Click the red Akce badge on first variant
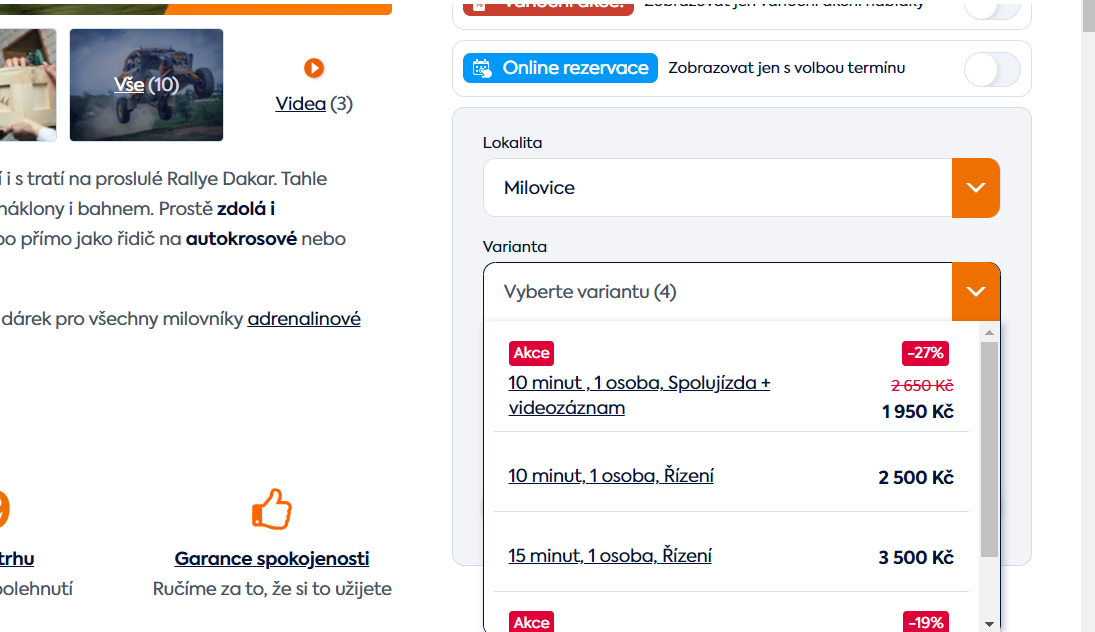The width and height of the screenshot is (1095, 632). tap(531, 353)
